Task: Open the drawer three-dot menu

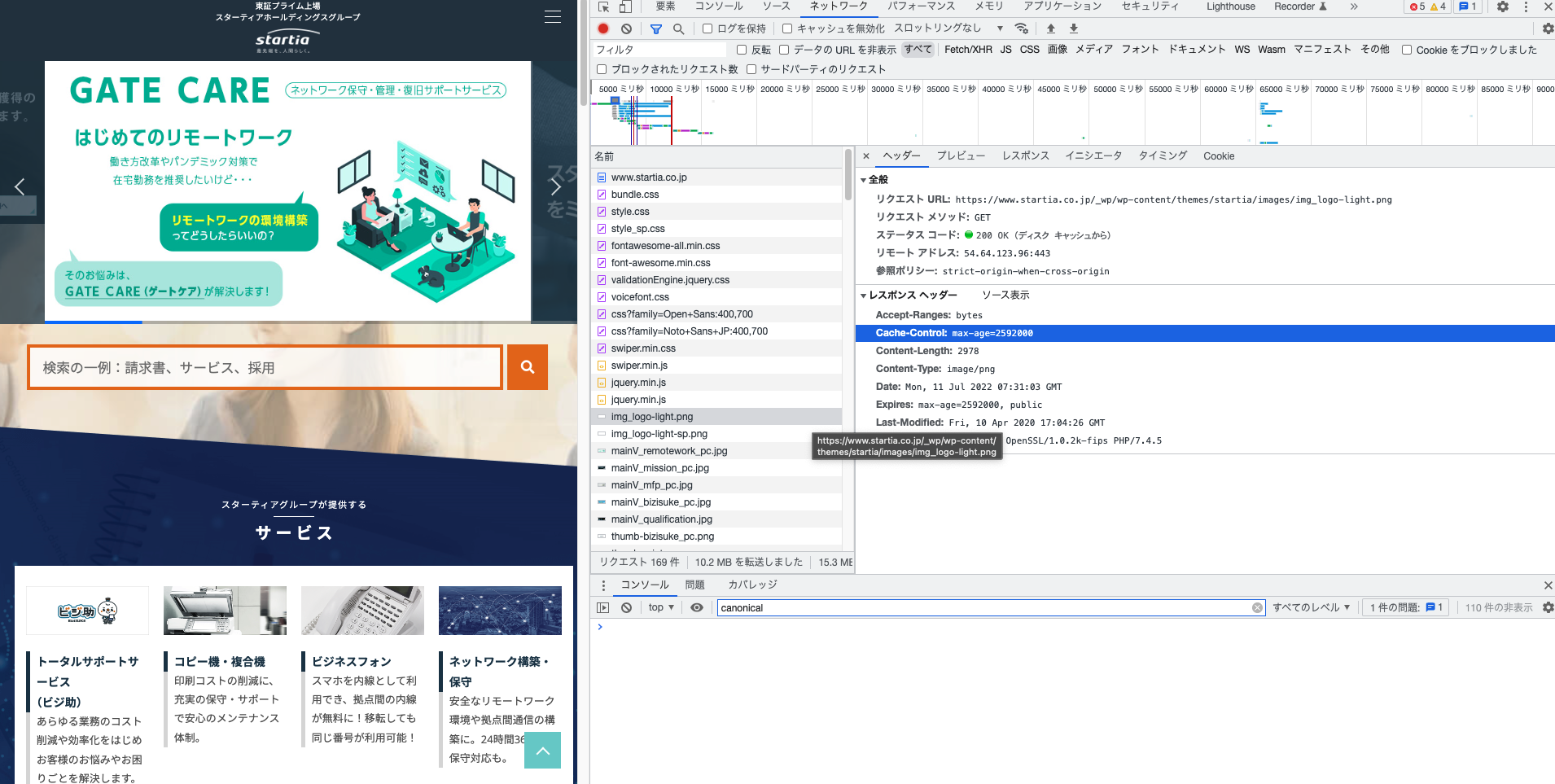Action: (603, 585)
